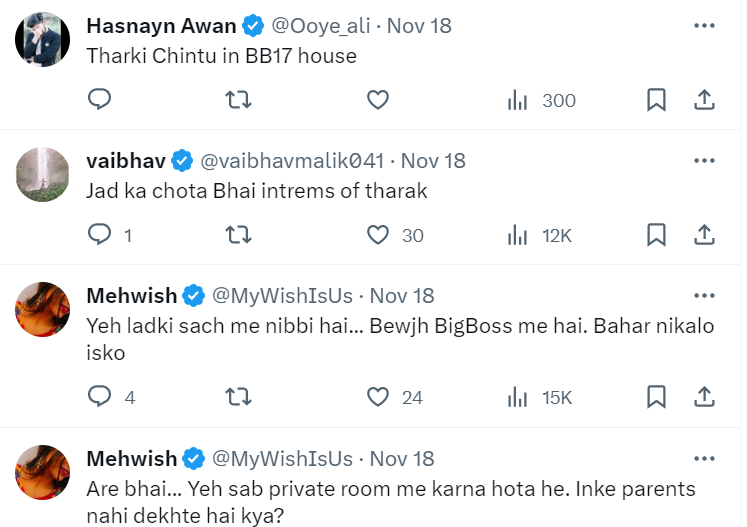This screenshot has width=747, height=527.
Task: Retweet Mehwish's BigBoss tweet
Action: coord(238,397)
